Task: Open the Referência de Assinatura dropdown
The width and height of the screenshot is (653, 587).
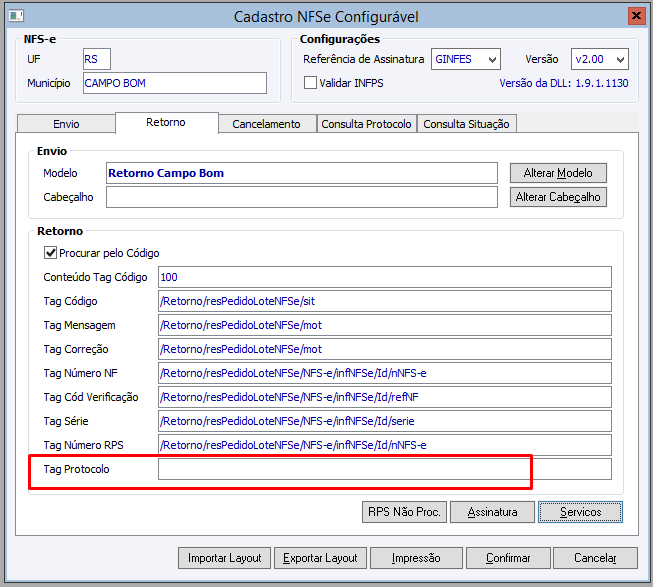Action: pyautogui.click(x=466, y=59)
